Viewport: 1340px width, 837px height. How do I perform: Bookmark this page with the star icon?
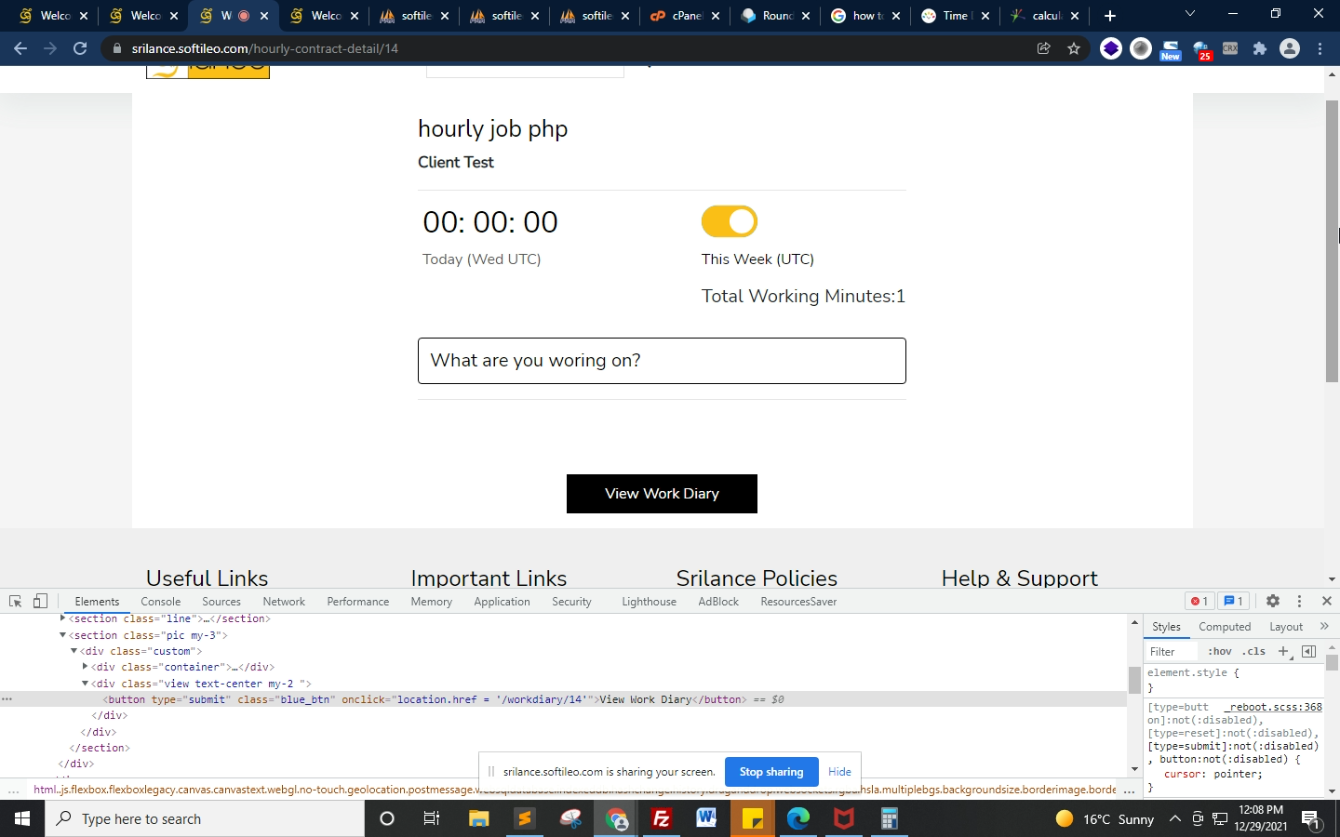[x=1073, y=48]
